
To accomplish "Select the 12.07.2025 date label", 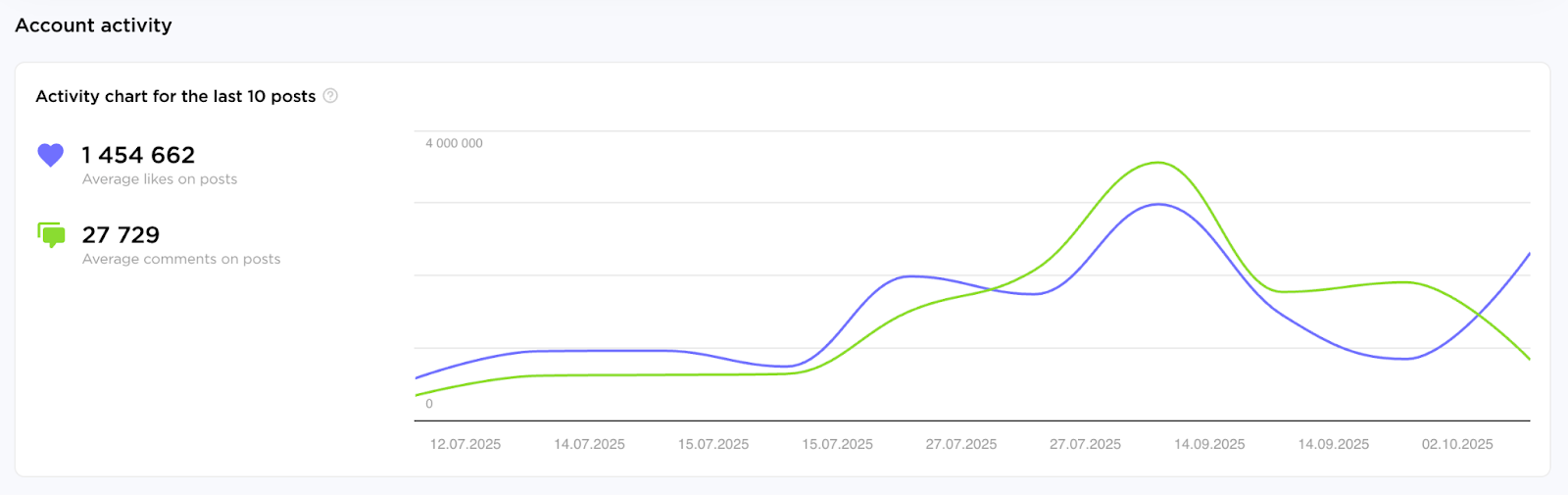I will point(465,444).
